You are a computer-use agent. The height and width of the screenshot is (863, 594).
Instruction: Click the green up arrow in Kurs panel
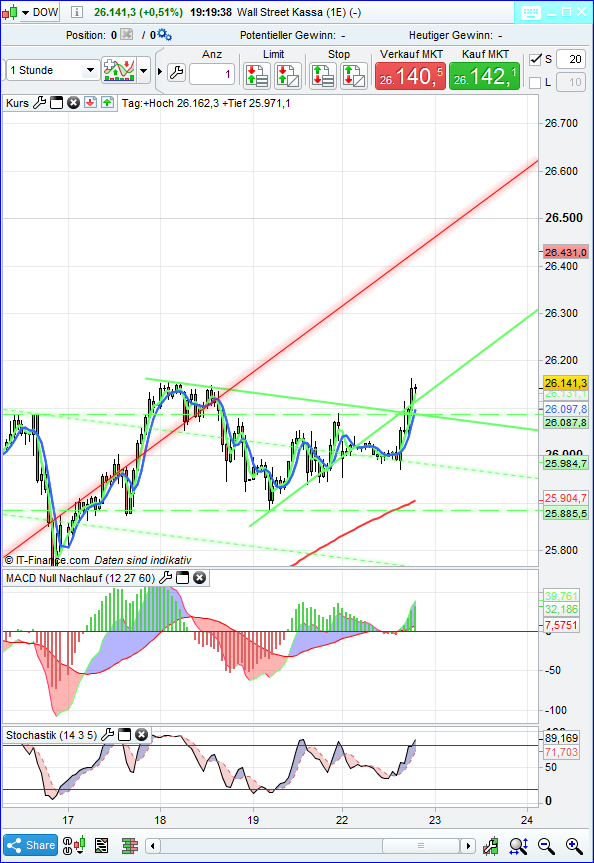click(x=107, y=103)
